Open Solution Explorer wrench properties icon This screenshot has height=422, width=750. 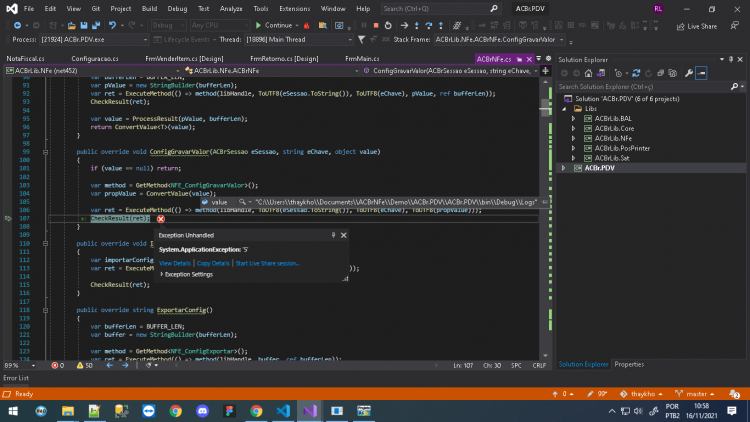[688, 73]
